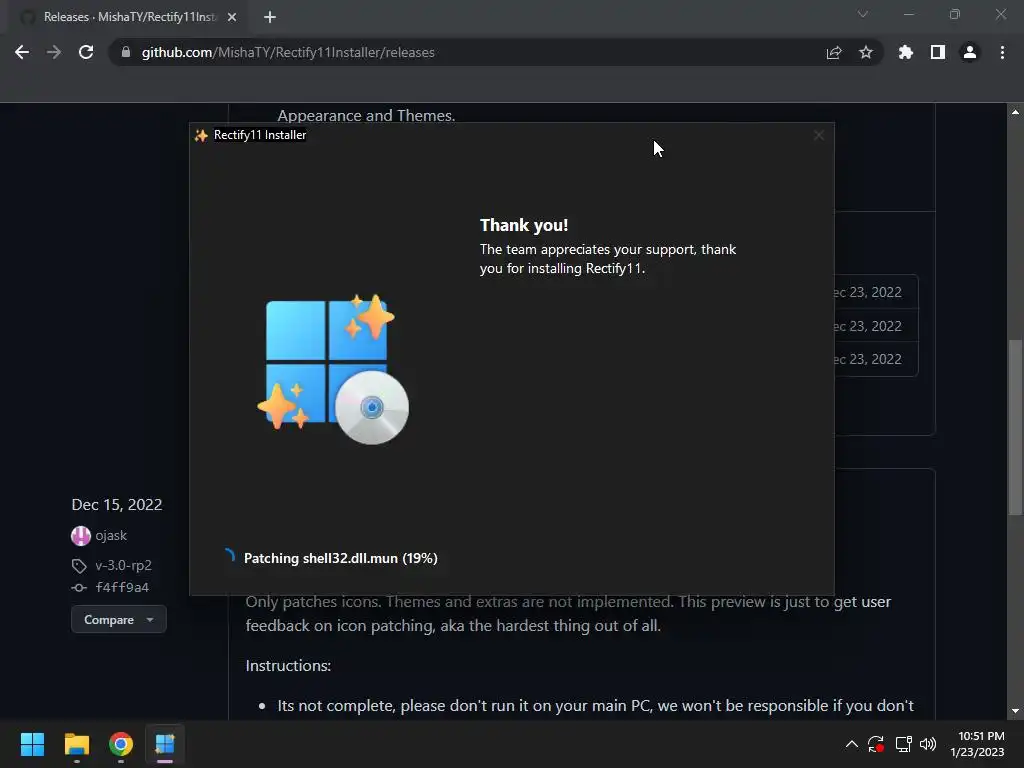Screen dimensions: 1024x768
Task: View site info via the padlock icon
Action: pyautogui.click(x=126, y=52)
